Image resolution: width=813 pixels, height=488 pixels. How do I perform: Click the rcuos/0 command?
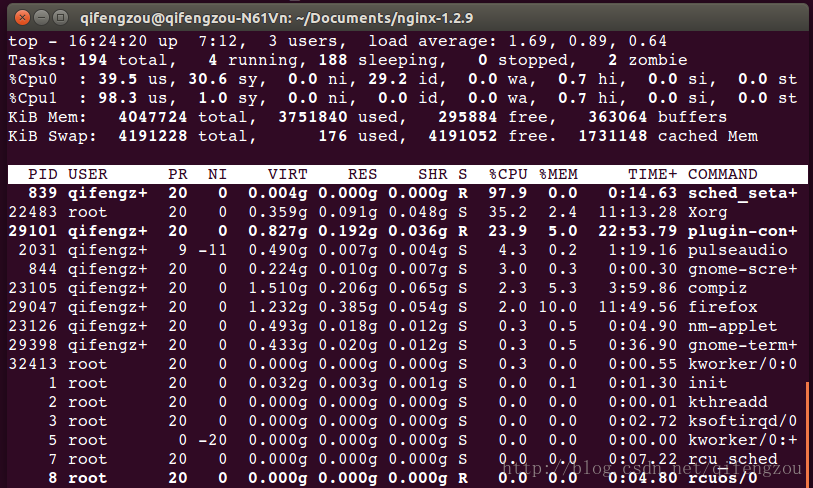coord(722,478)
